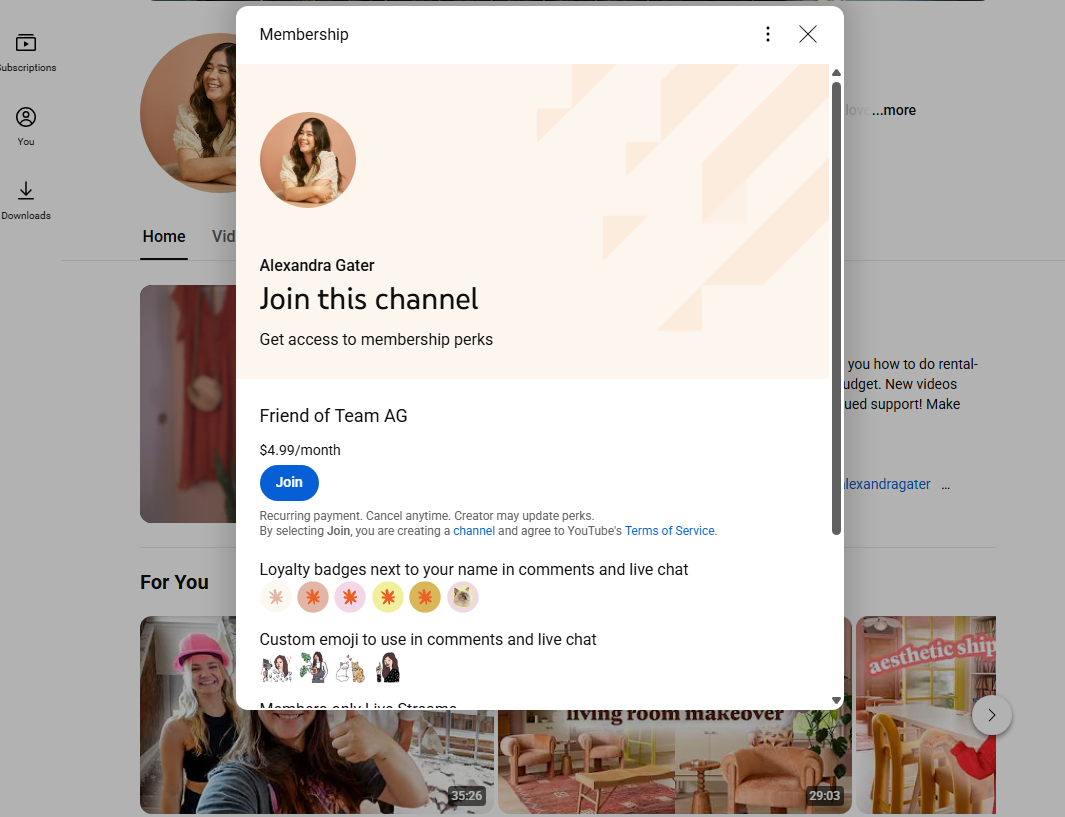Viewport: 1065px width, 817px height.
Task: Click the 'Loyalty badges next to your name' heading
Action: (x=474, y=569)
